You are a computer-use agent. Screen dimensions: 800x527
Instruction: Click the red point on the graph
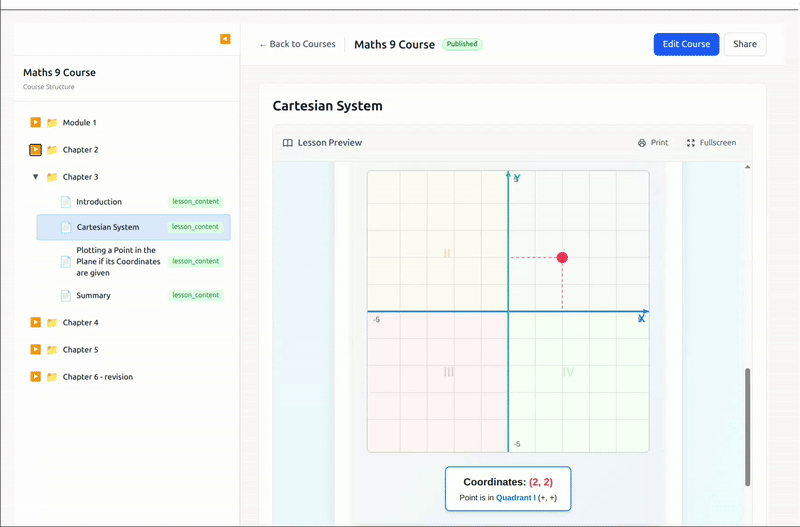click(x=562, y=258)
